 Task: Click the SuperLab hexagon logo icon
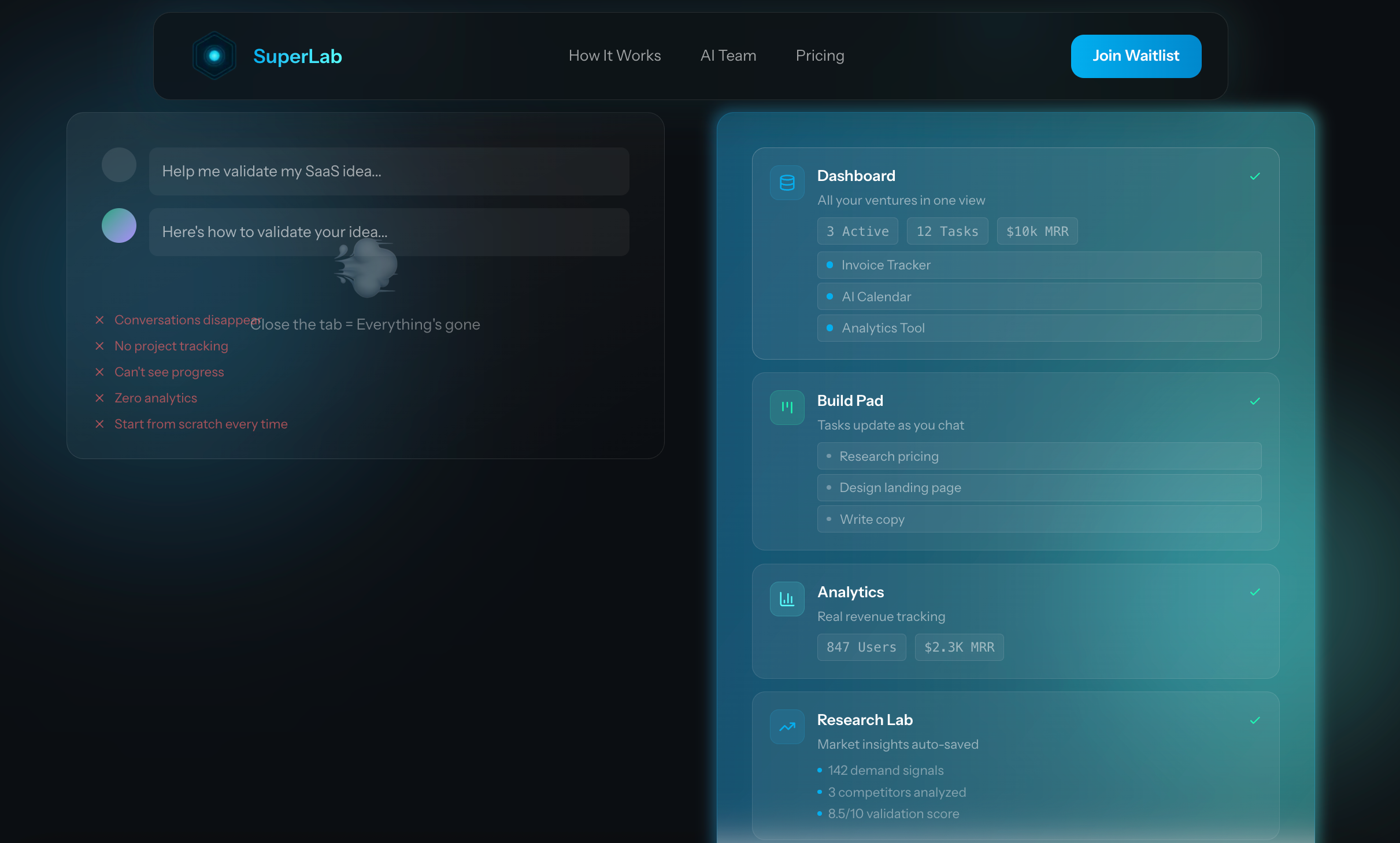coord(214,56)
